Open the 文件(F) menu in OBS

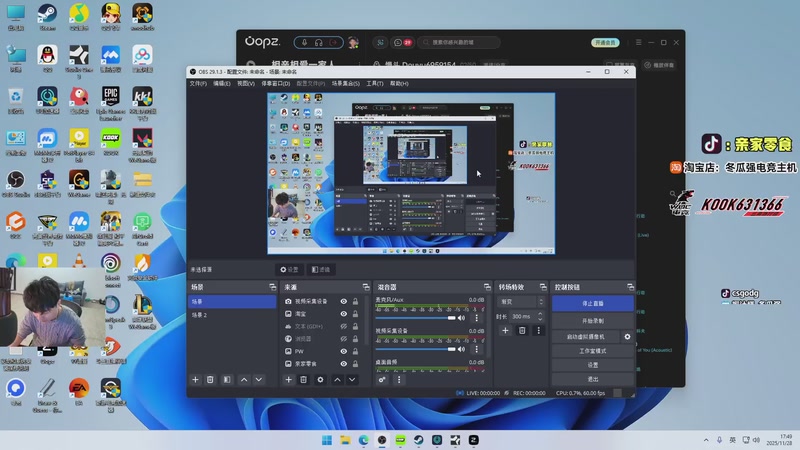point(198,84)
